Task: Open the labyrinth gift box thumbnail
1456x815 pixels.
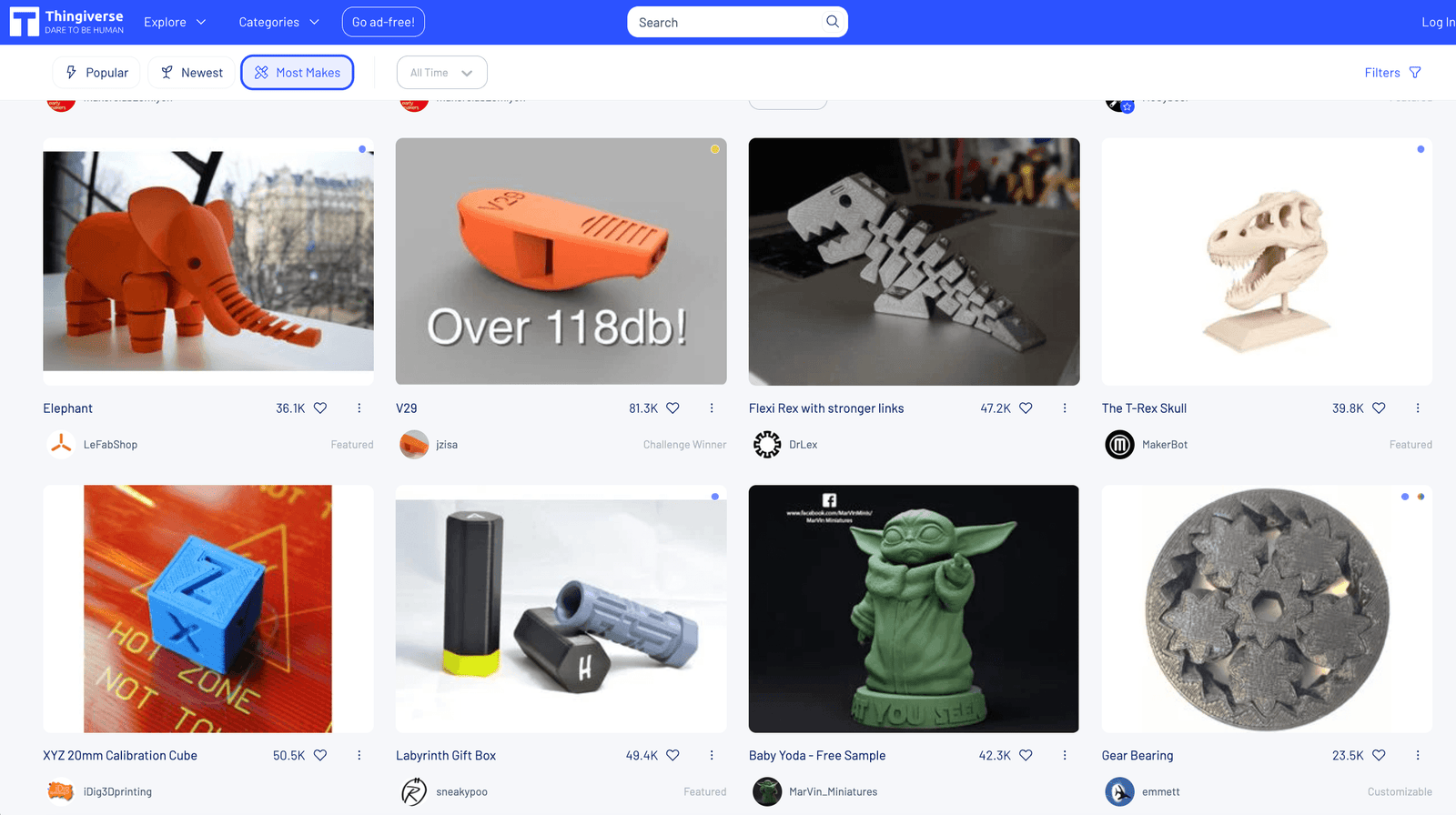Action: (x=561, y=609)
